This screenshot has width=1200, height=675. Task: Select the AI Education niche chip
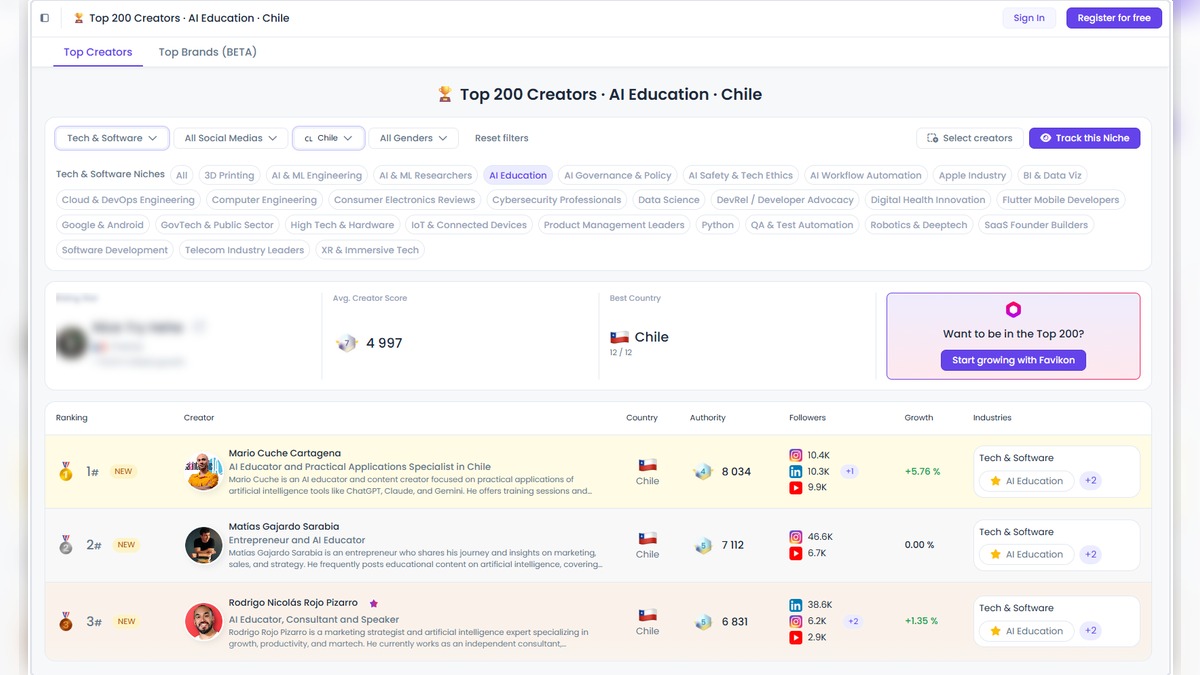tap(518, 175)
